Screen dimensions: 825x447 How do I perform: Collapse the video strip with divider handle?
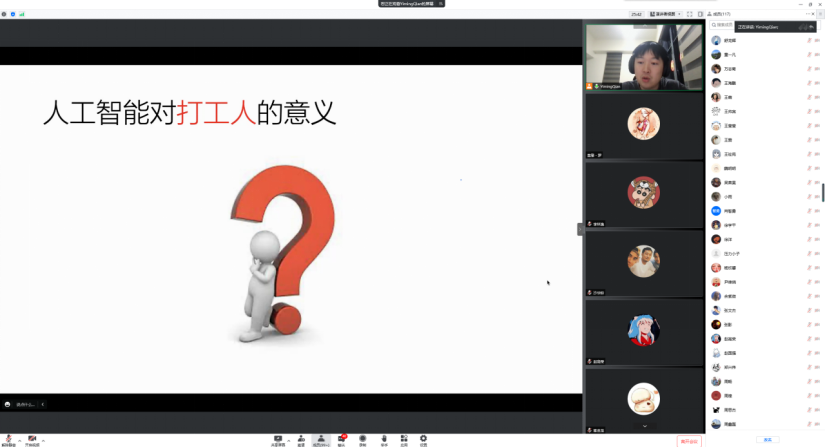[579, 229]
